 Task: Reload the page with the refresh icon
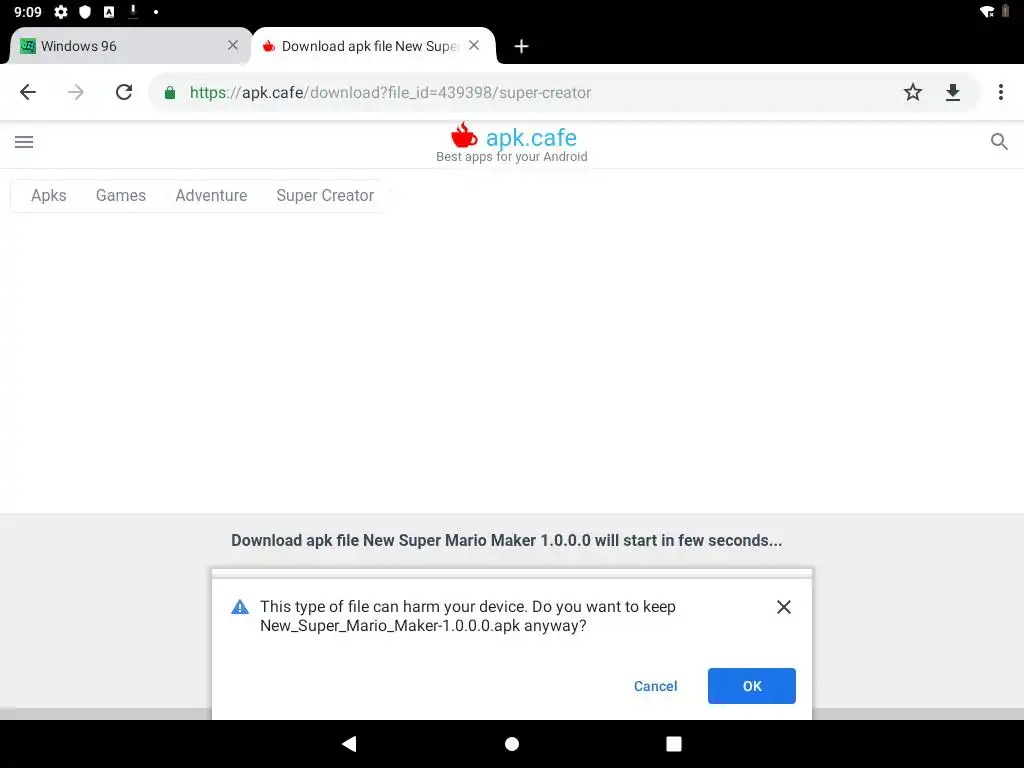[124, 92]
